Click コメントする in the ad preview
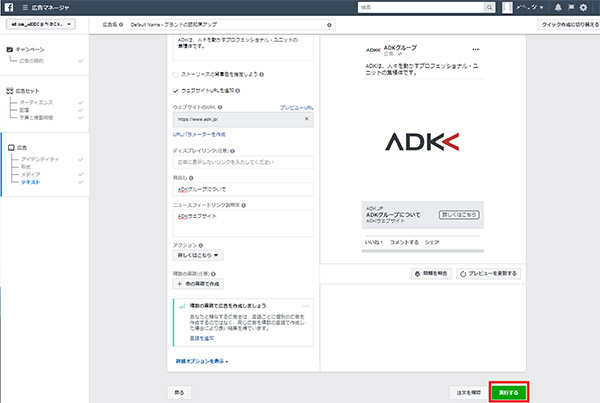Screen dimensions: 600x403 click(x=404, y=242)
